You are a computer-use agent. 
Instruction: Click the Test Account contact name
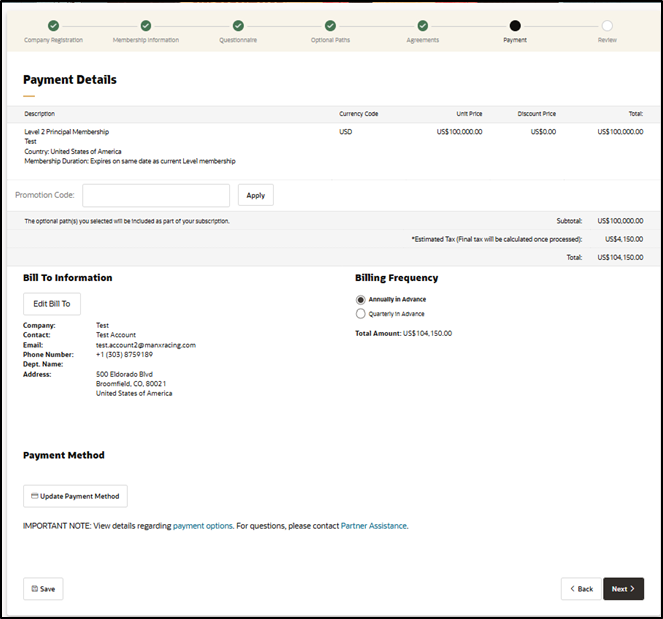tap(116, 335)
